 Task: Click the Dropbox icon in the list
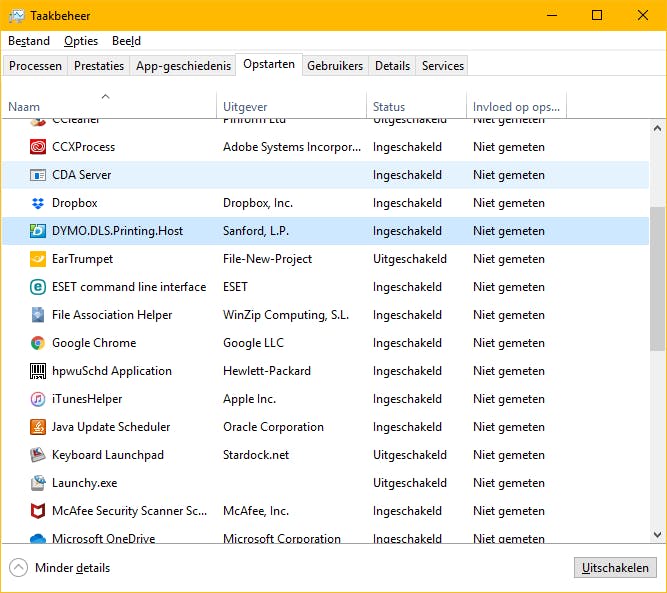(38, 203)
